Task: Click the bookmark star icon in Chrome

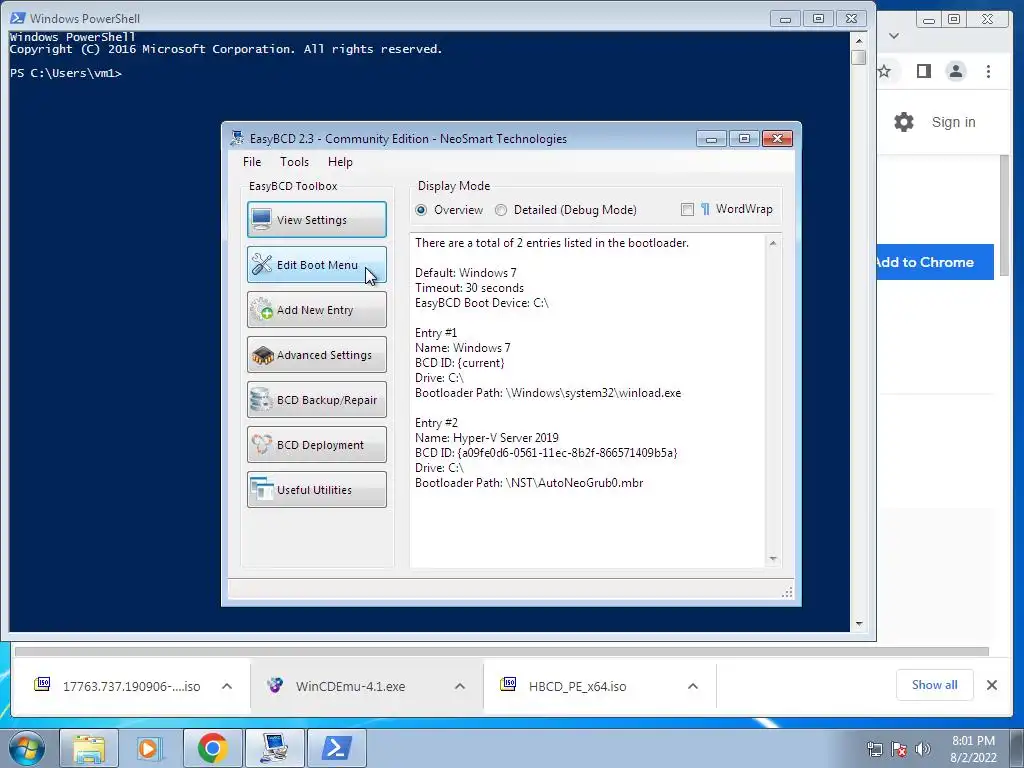Action: click(x=884, y=71)
